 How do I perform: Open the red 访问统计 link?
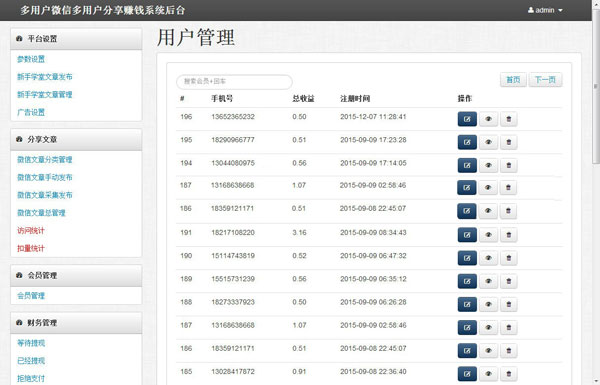[31, 230]
